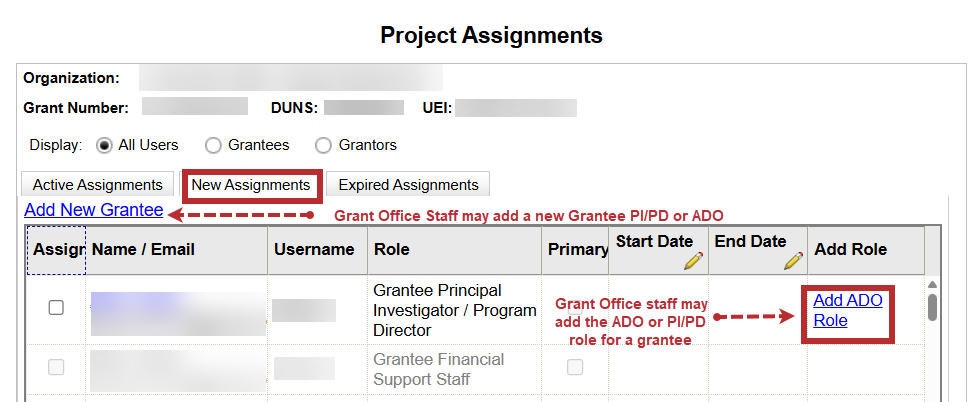This screenshot has height=402, width=980.
Task: Select the All Users radio button
Action: point(105,145)
